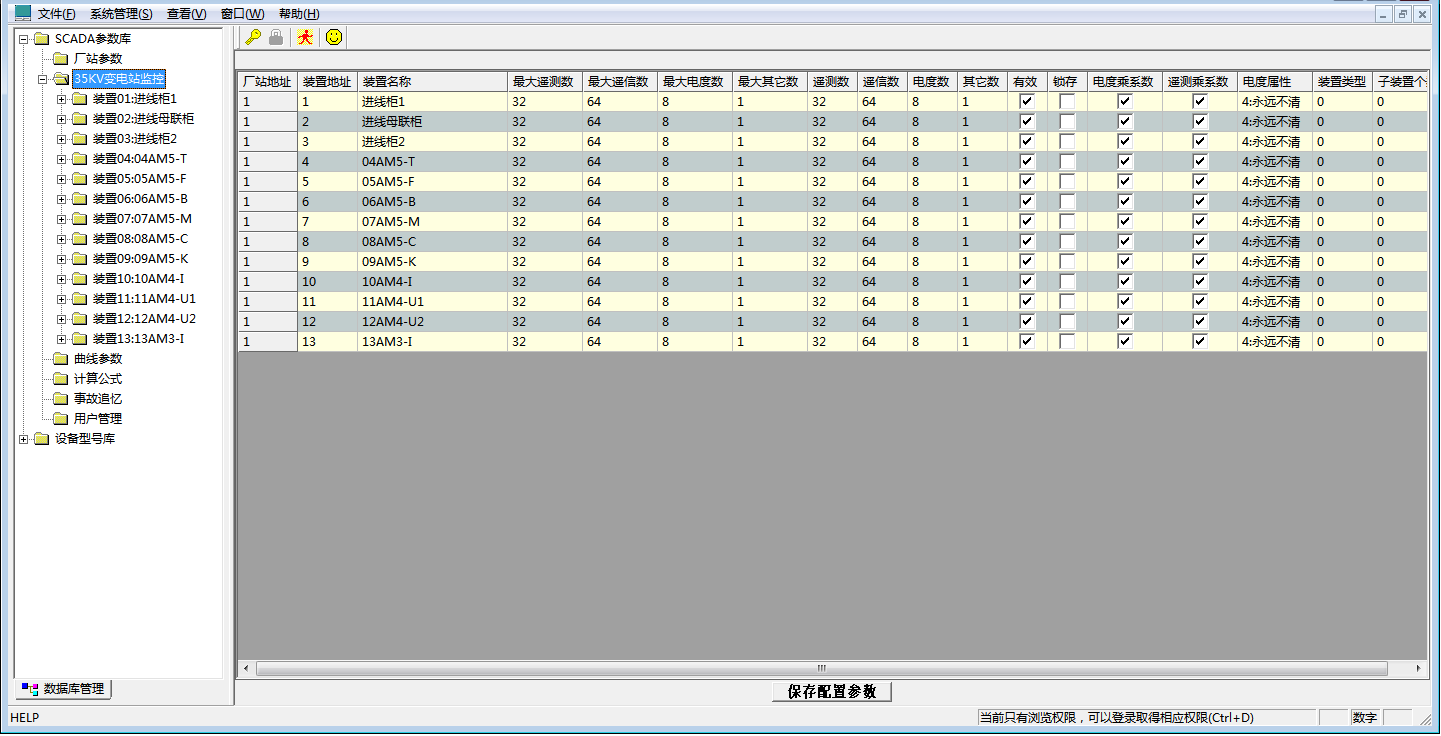1441x736 pixels.
Task: Open the 系统管理(S) menu
Action: click(121, 14)
